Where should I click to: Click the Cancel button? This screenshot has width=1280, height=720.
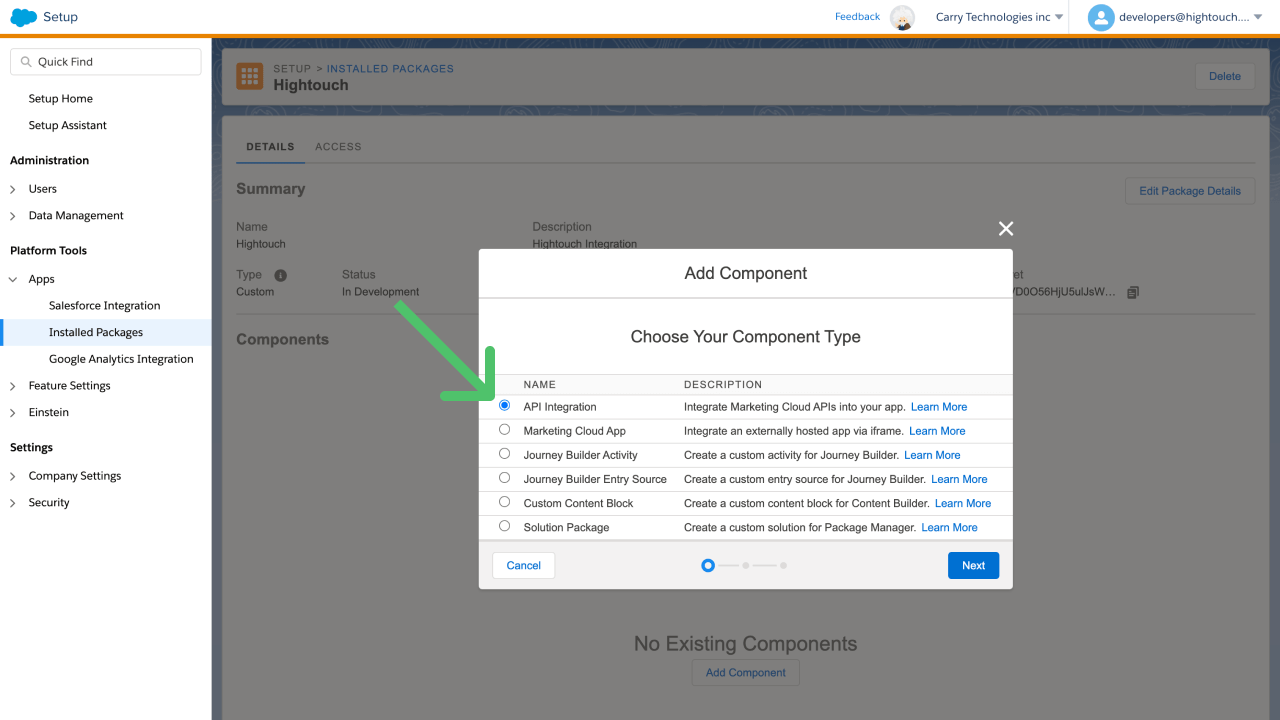point(523,565)
